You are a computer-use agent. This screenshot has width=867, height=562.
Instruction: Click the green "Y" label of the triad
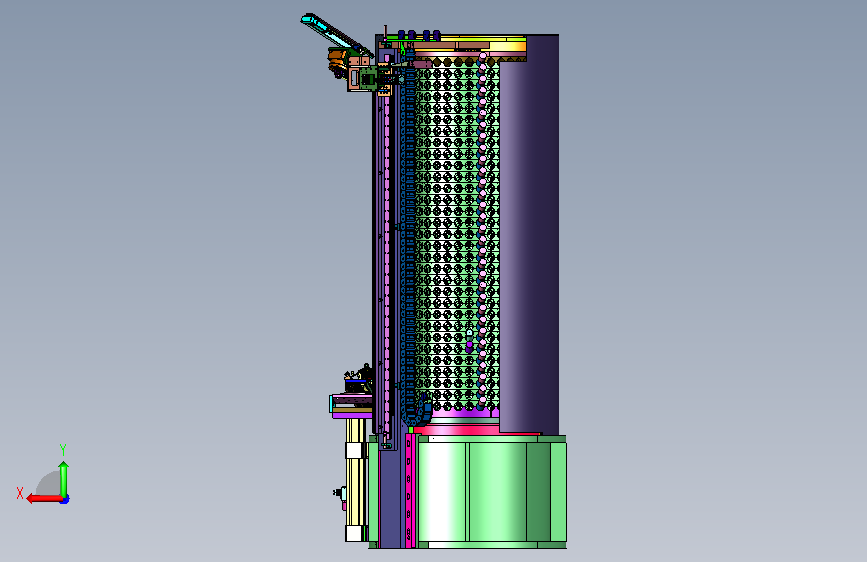63,450
